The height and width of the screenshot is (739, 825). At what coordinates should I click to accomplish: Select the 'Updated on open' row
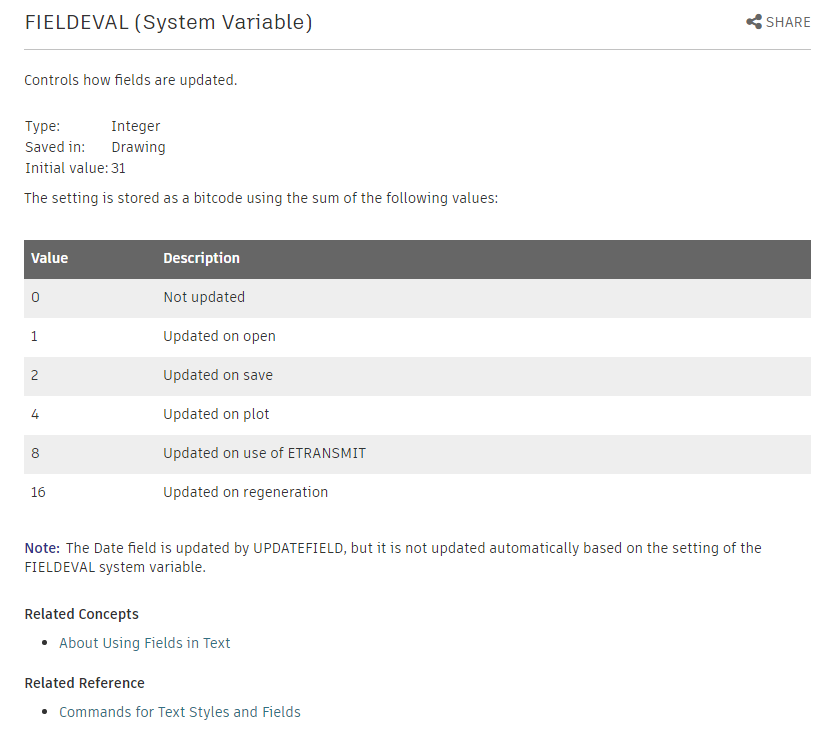click(x=417, y=337)
